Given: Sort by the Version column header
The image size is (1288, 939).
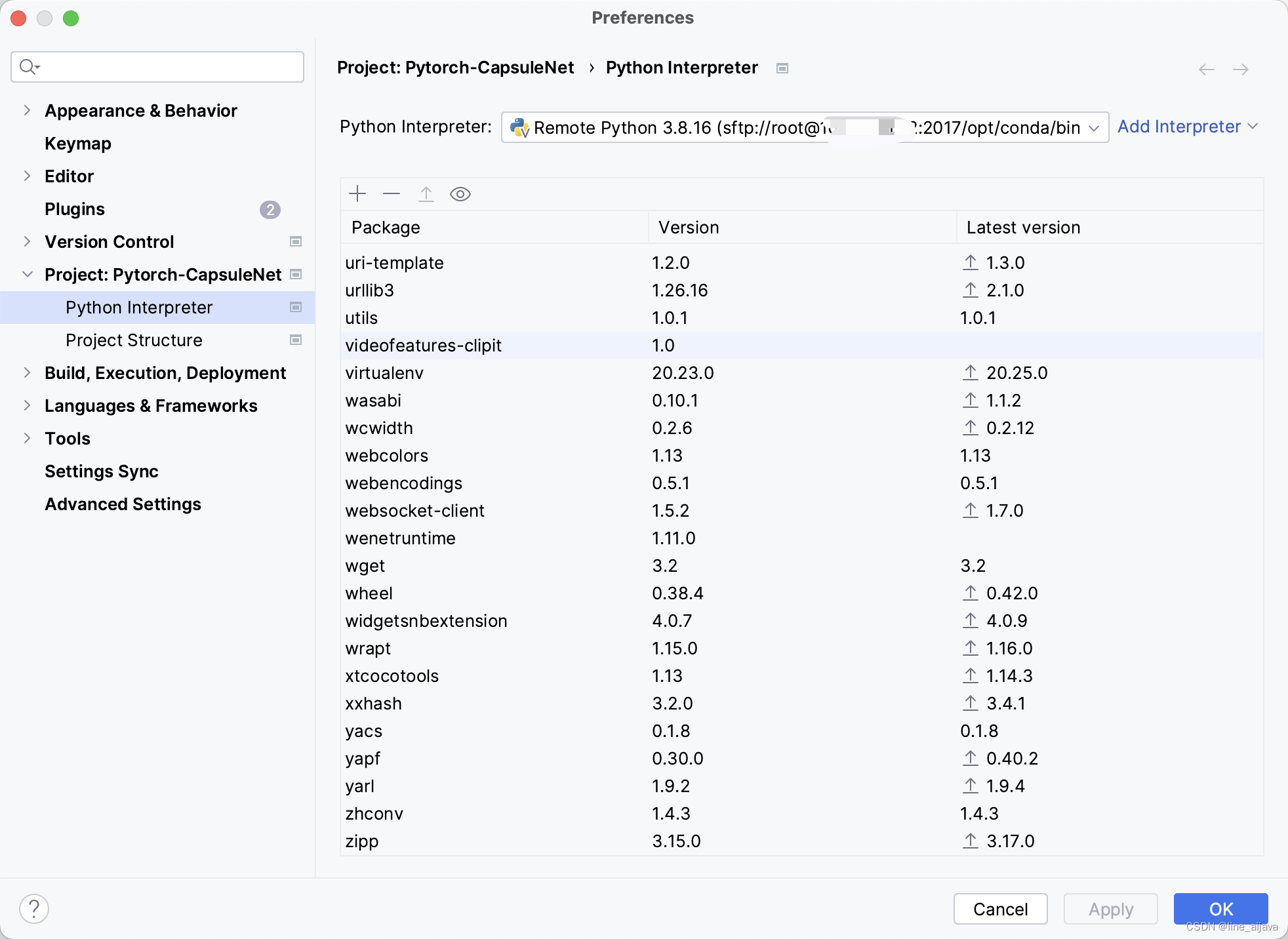Looking at the screenshot, I should pos(803,228).
